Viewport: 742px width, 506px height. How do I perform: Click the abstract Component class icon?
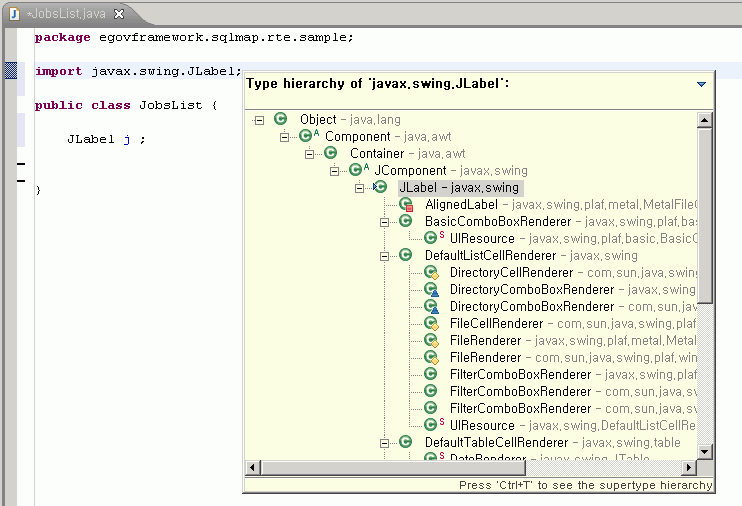point(306,136)
